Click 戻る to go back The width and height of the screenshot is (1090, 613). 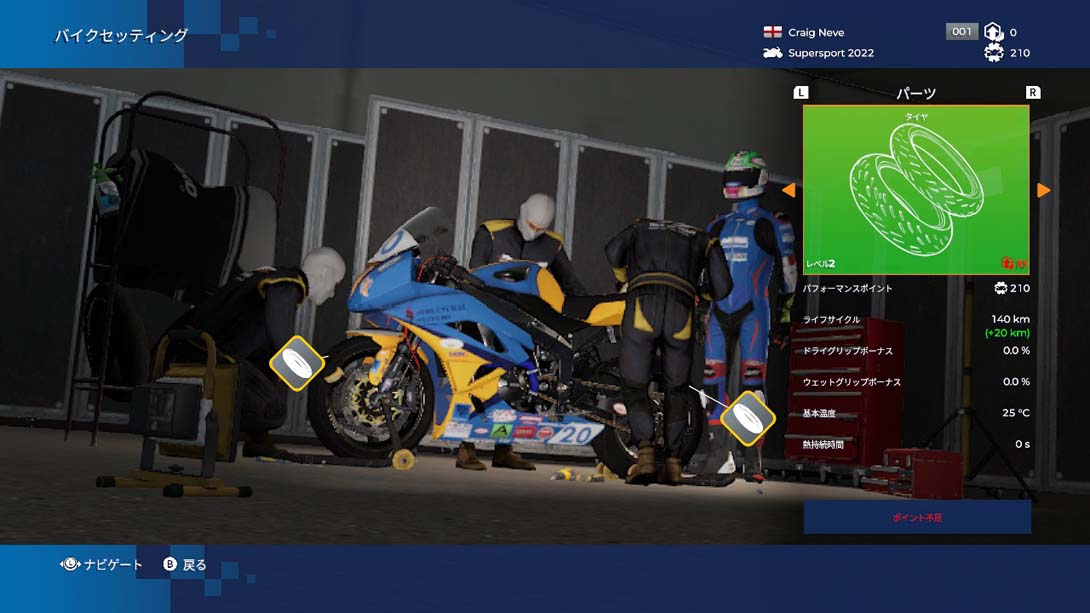186,563
